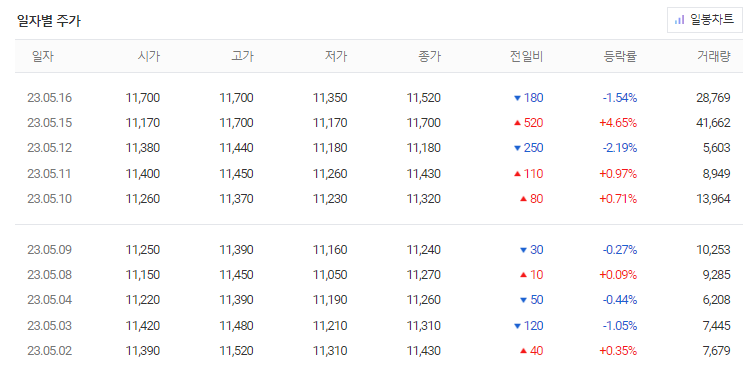Click the blue down arrow next to 250
754x374 pixels.
[x=517, y=149]
